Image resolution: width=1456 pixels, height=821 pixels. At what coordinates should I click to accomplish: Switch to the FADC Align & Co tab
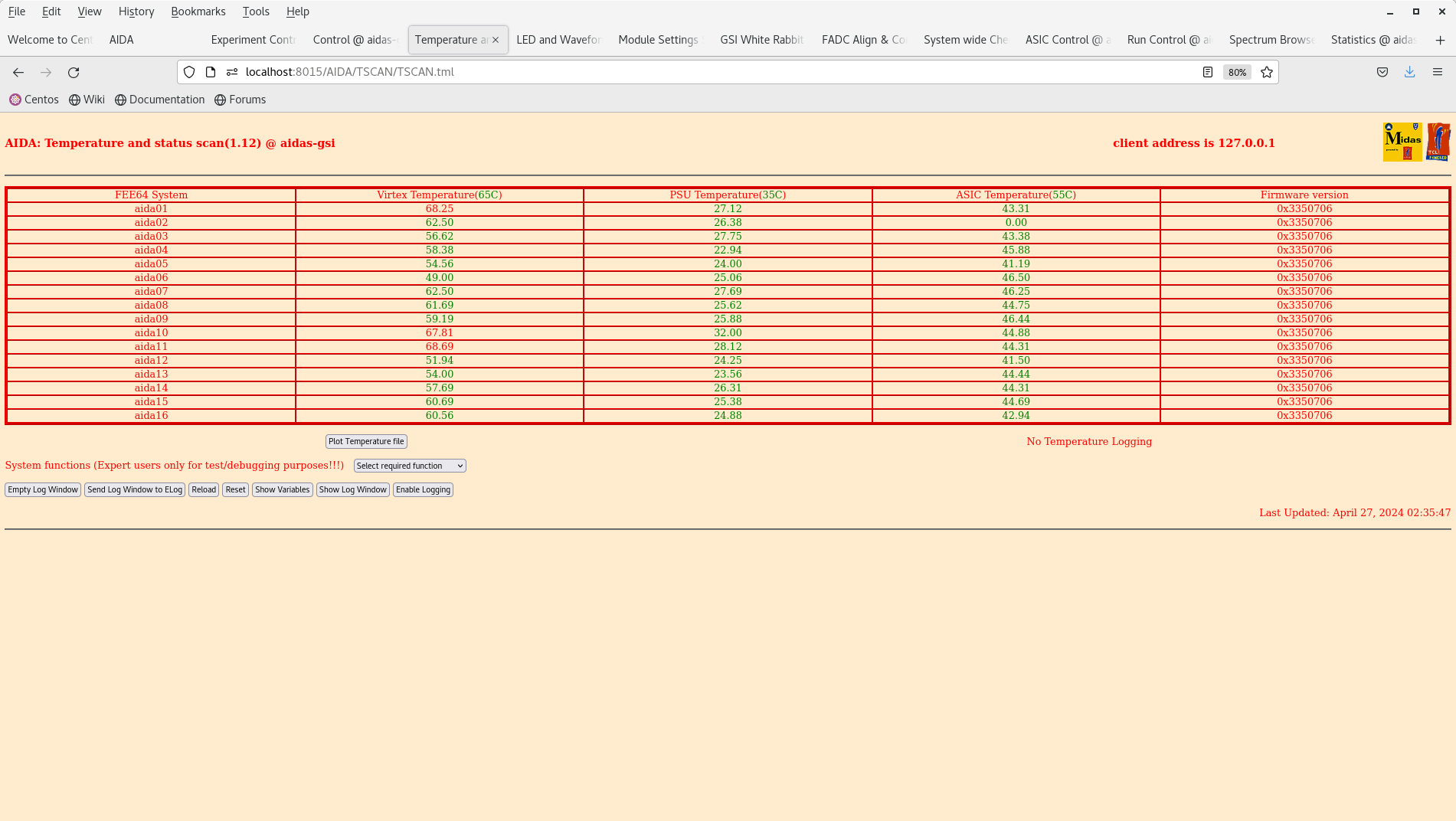865,40
